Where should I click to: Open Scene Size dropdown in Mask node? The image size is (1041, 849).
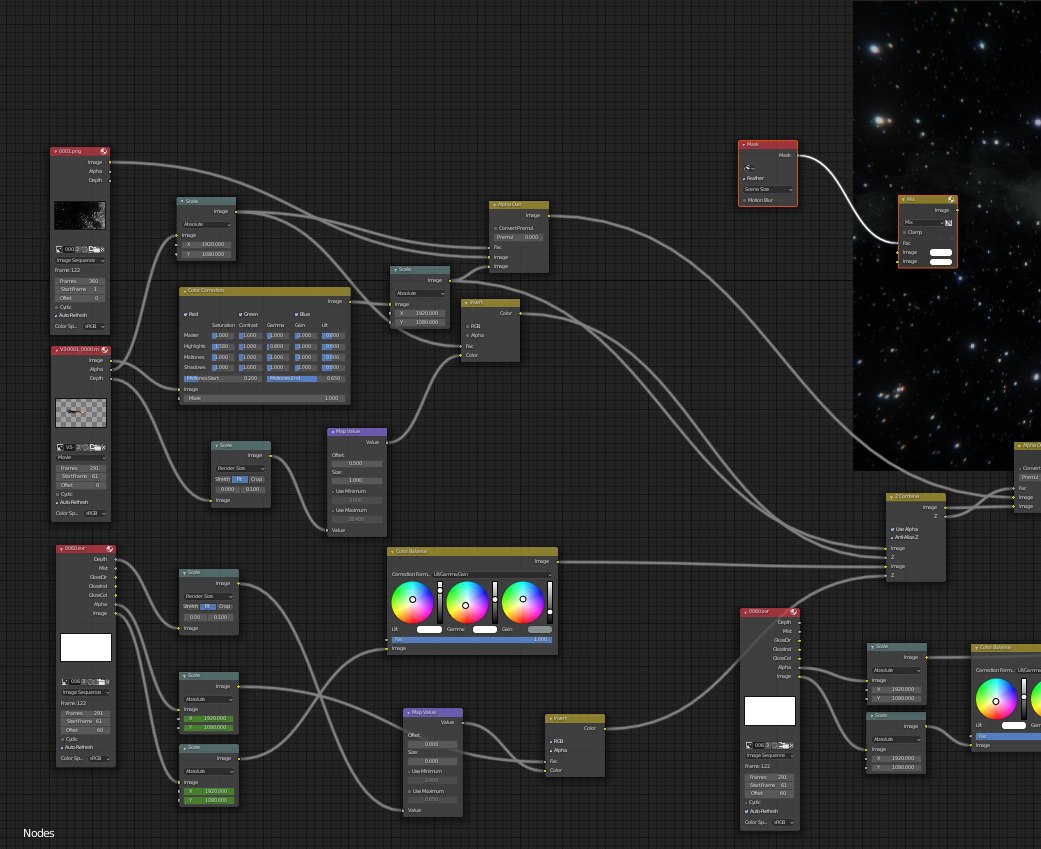pos(768,189)
